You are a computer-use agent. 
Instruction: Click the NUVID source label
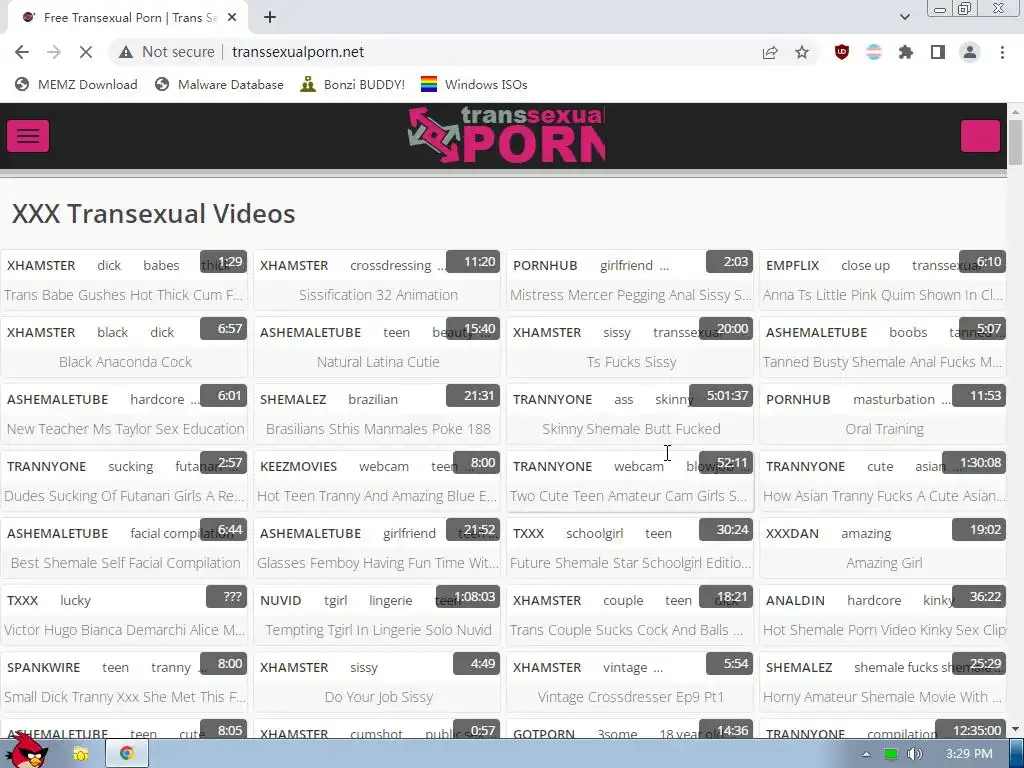tap(281, 601)
